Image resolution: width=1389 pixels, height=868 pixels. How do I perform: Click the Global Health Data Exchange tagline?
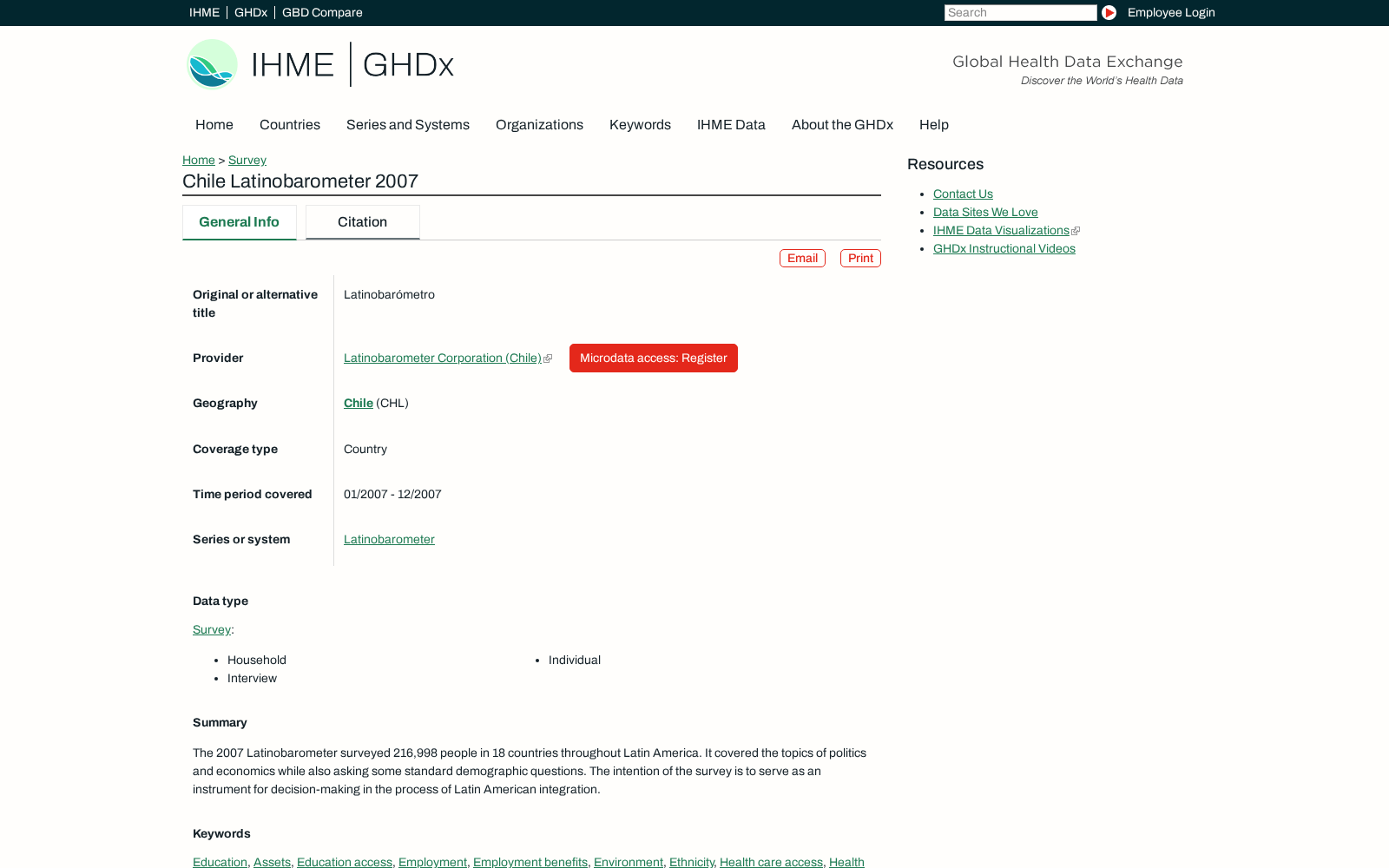[x=1068, y=62]
